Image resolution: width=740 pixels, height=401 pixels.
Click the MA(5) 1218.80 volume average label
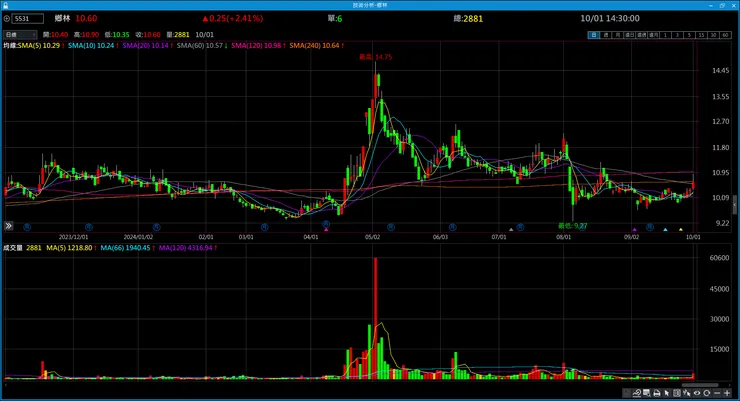[x=71, y=248]
